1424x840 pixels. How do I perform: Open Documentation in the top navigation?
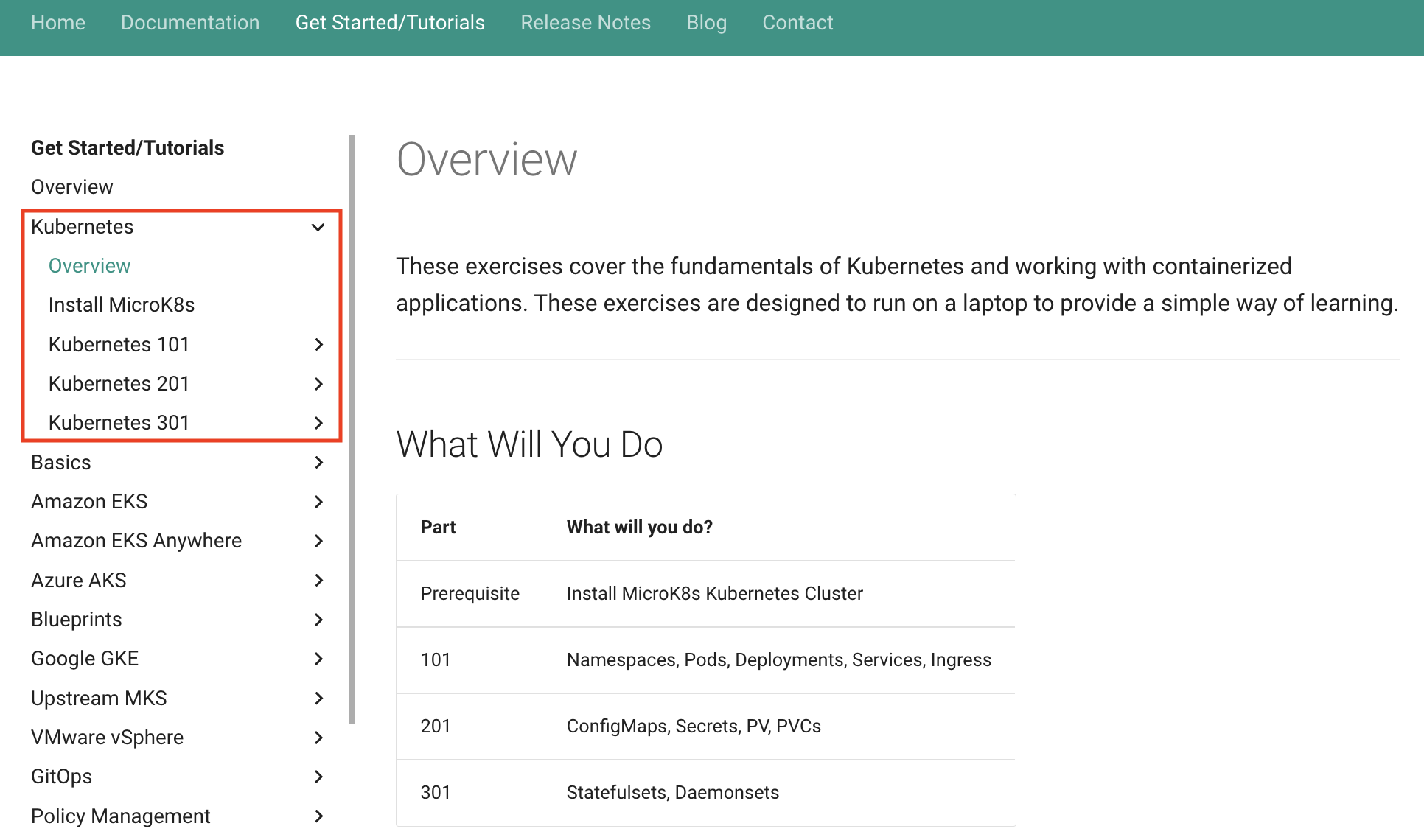pos(190,23)
